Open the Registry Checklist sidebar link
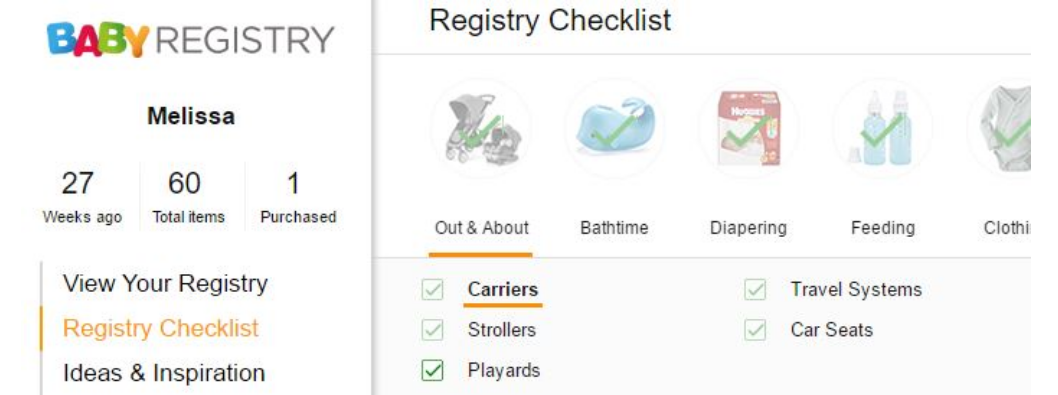Screen dimensions: 1058x395 [161, 328]
